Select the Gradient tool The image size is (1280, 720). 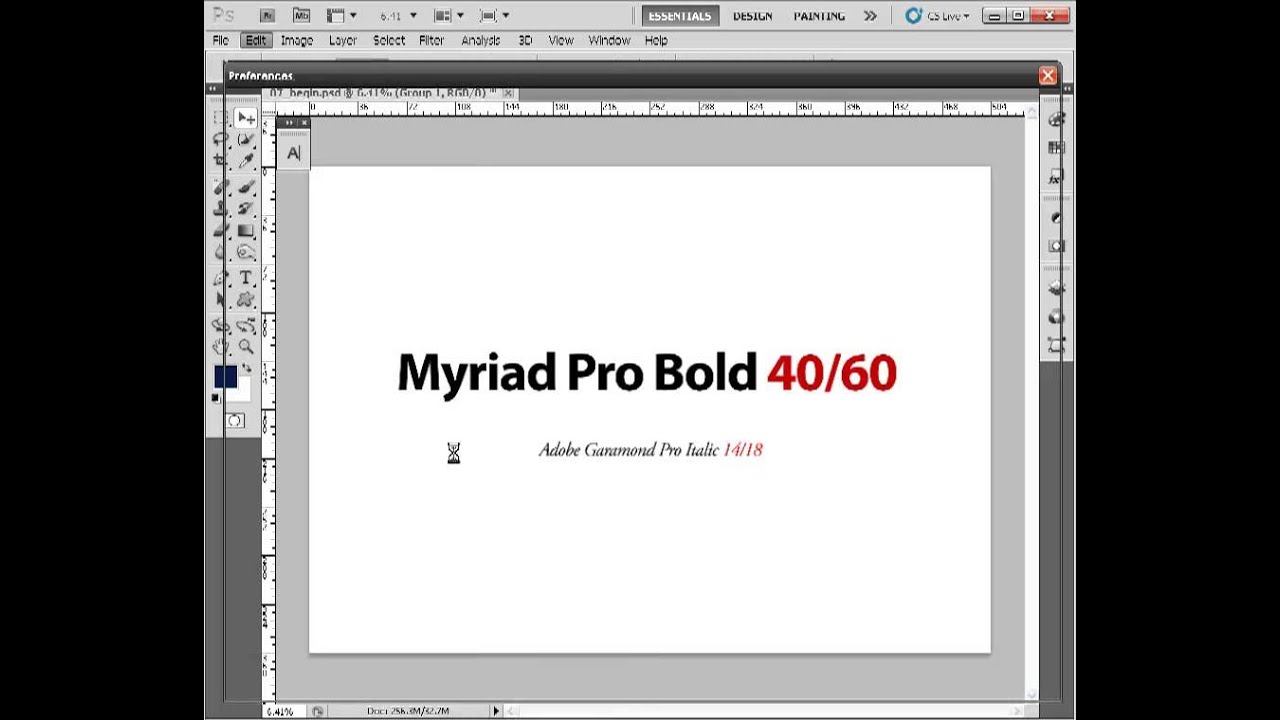tap(245, 231)
